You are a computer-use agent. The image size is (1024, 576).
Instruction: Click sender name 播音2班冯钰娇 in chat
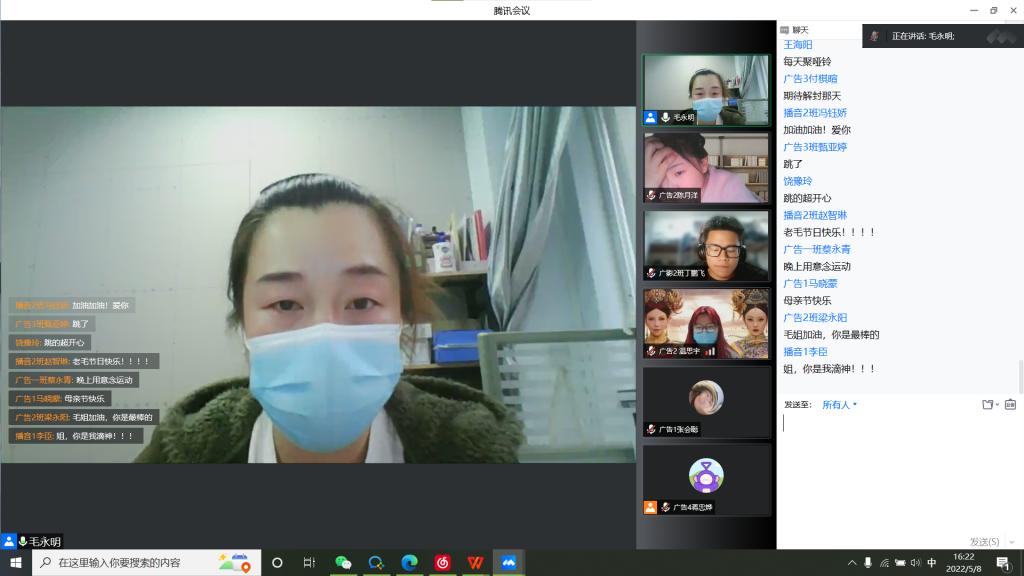pyautogui.click(x=815, y=113)
